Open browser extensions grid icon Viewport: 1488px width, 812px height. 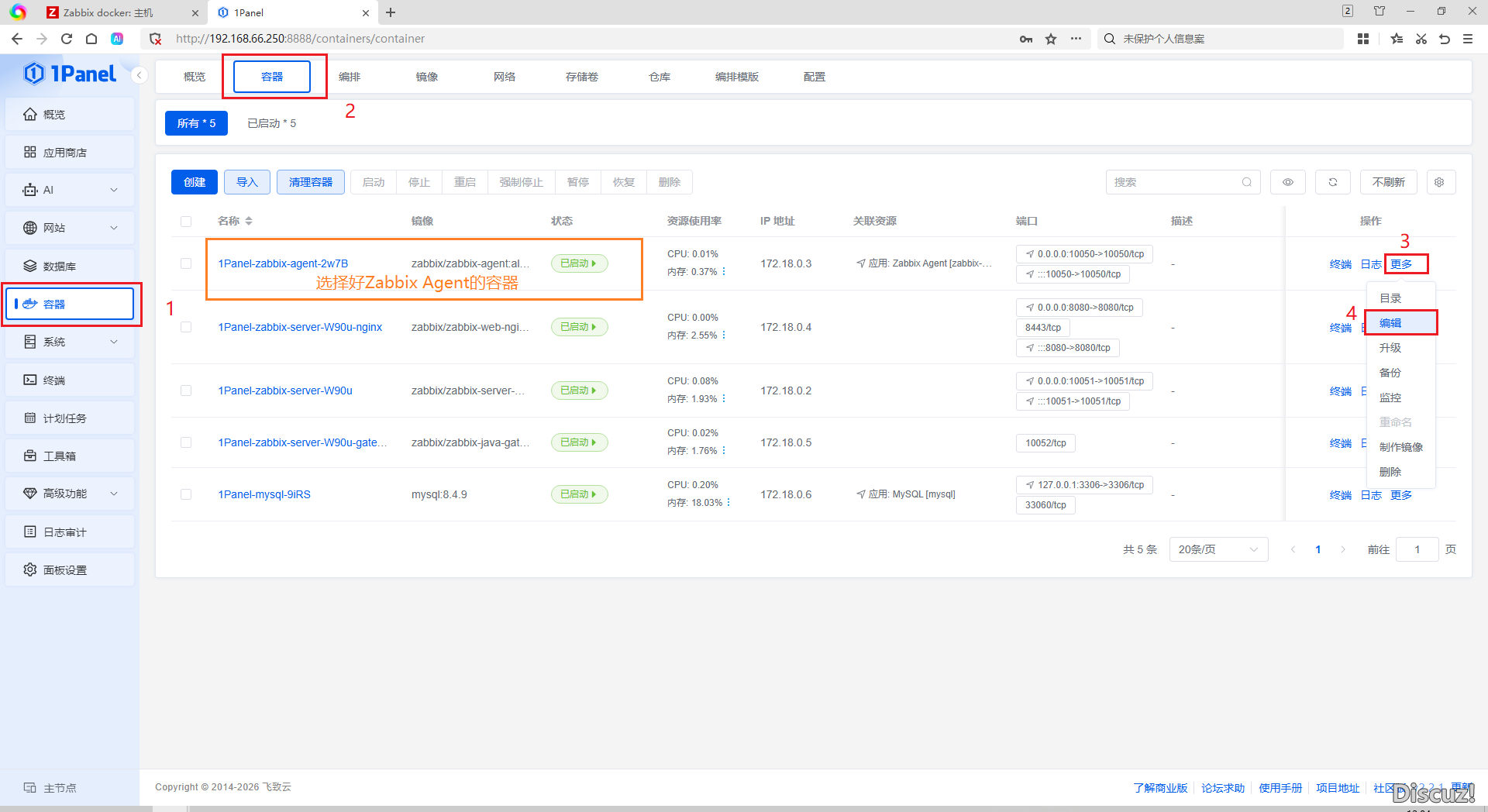coord(1363,39)
